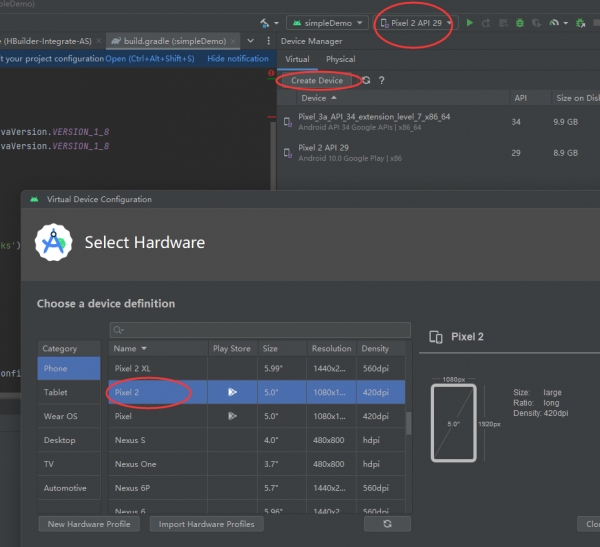Click the device list vertical scrollbar
The width and height of the screenshot is (600, 547).
point(408,423)
